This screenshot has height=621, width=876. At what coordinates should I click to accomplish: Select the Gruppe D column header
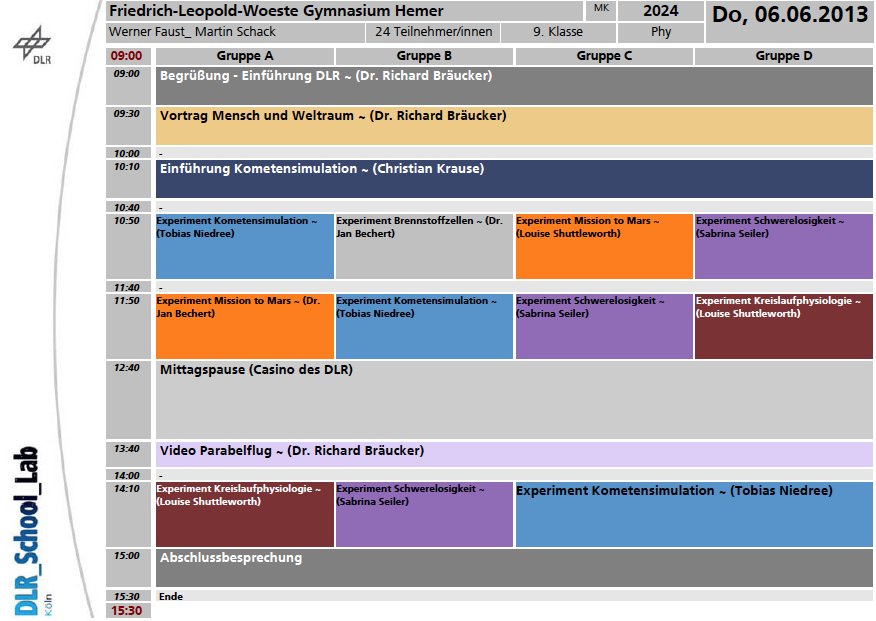point(783,56)
